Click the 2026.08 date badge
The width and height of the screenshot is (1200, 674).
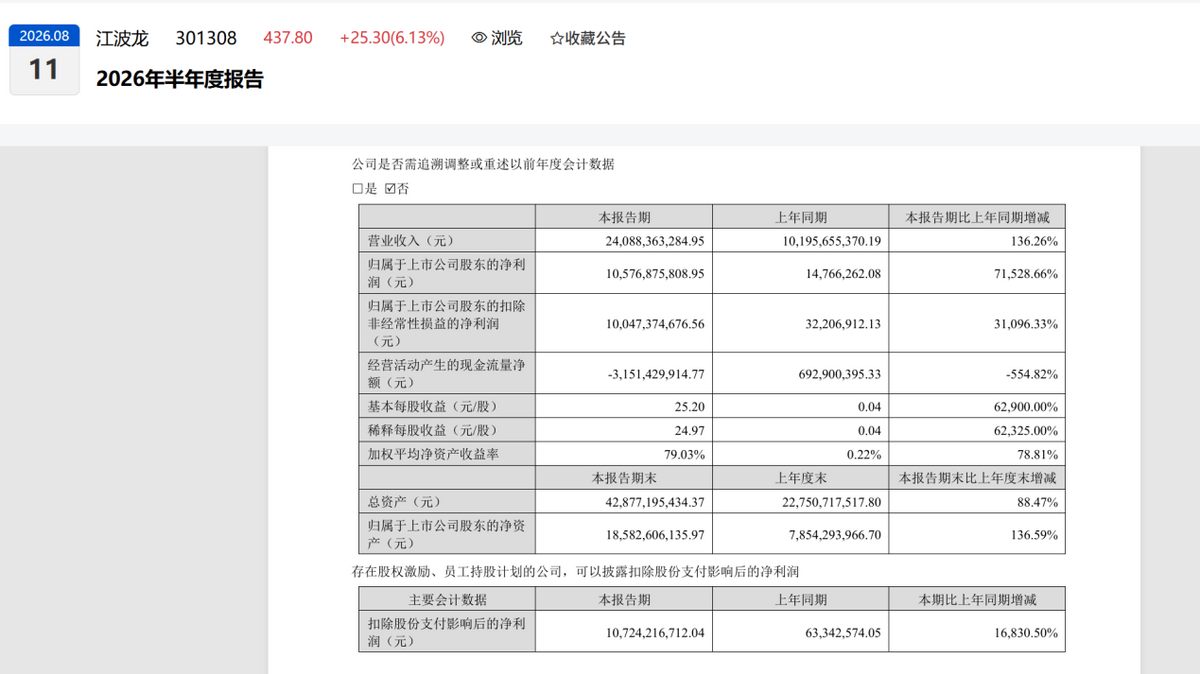[44, 35]
